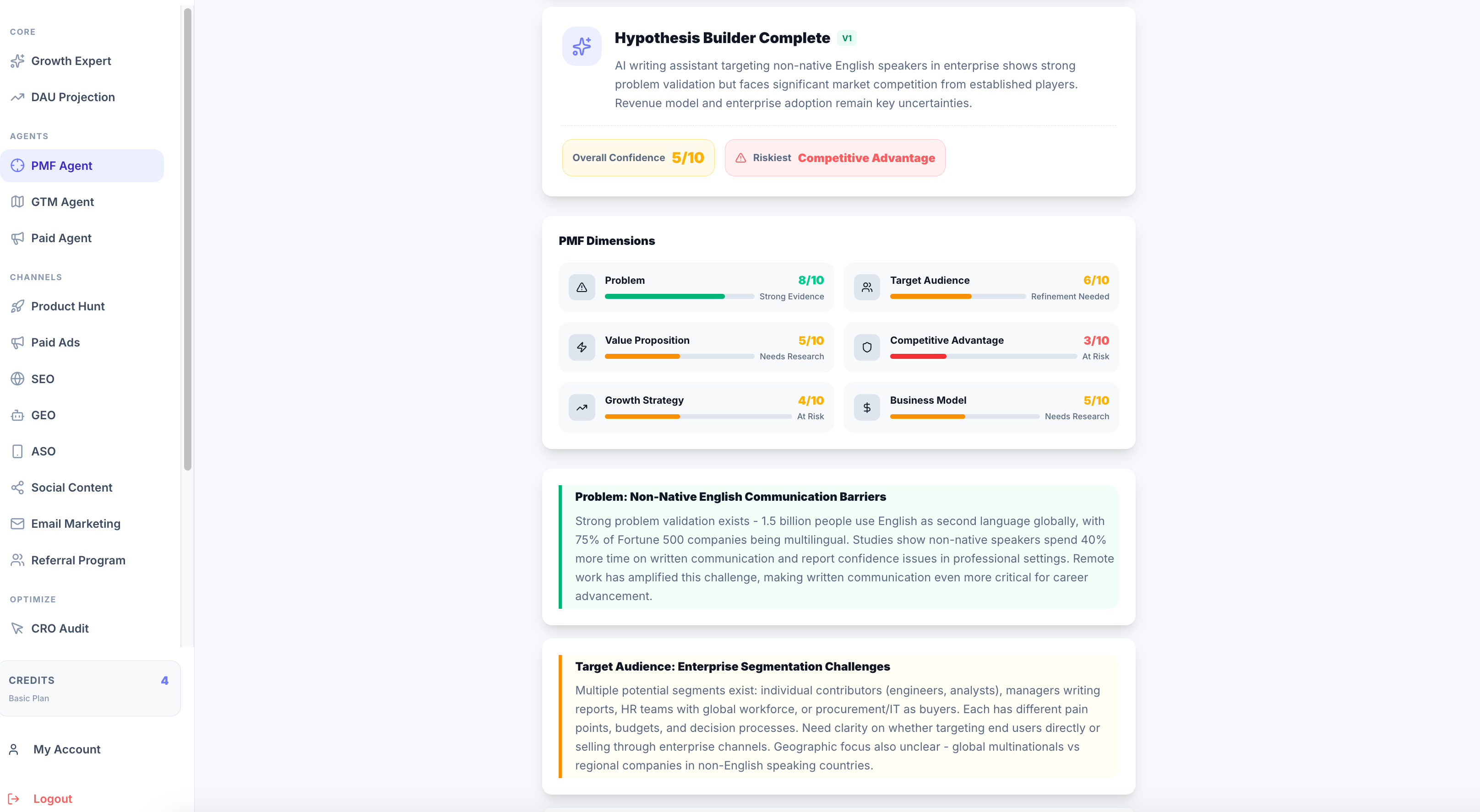
Task: Click the GTM Agent map icon
Action: pos(18,201)
